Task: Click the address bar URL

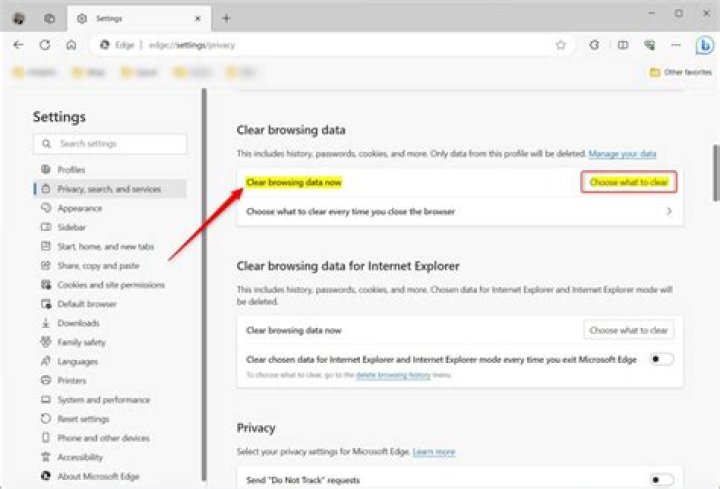Action: (x=192, y=45)
